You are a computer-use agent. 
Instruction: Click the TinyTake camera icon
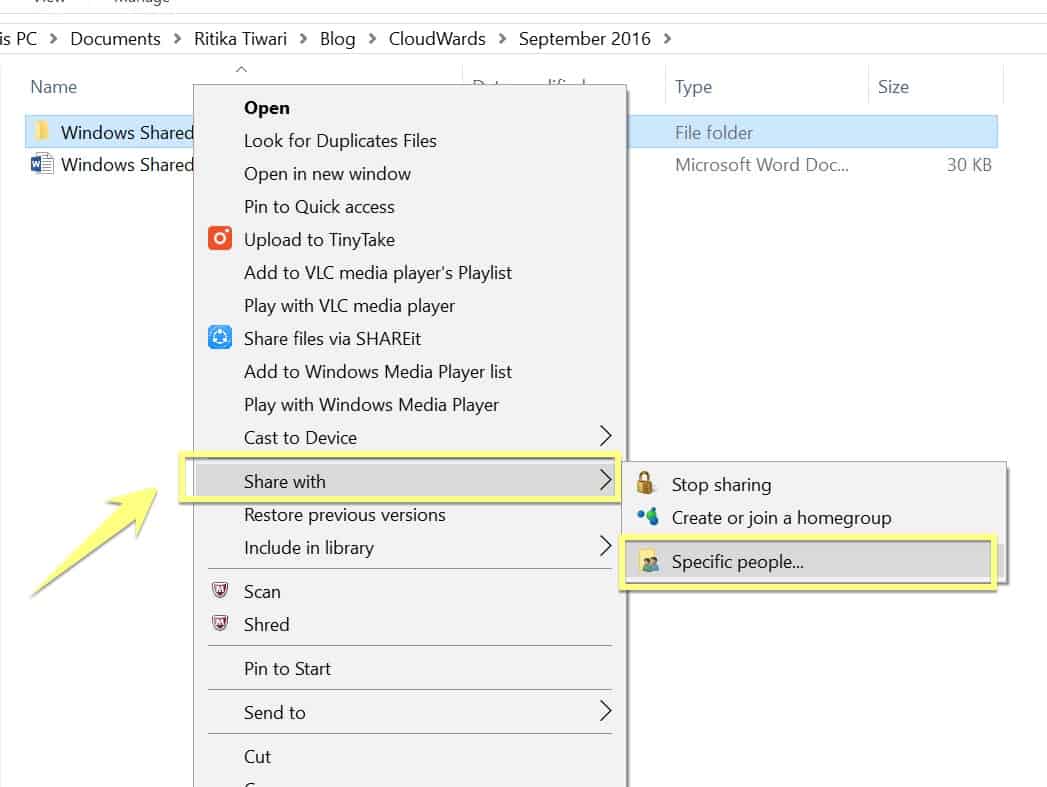(x=220, y=238)
